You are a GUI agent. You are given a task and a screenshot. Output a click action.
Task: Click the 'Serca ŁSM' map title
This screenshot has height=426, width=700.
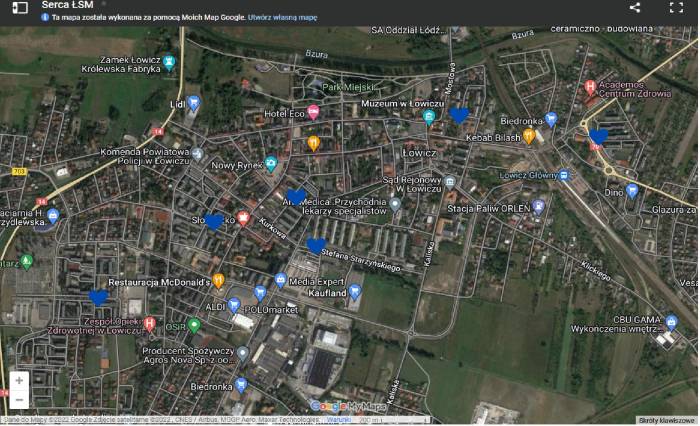[67, 5]
